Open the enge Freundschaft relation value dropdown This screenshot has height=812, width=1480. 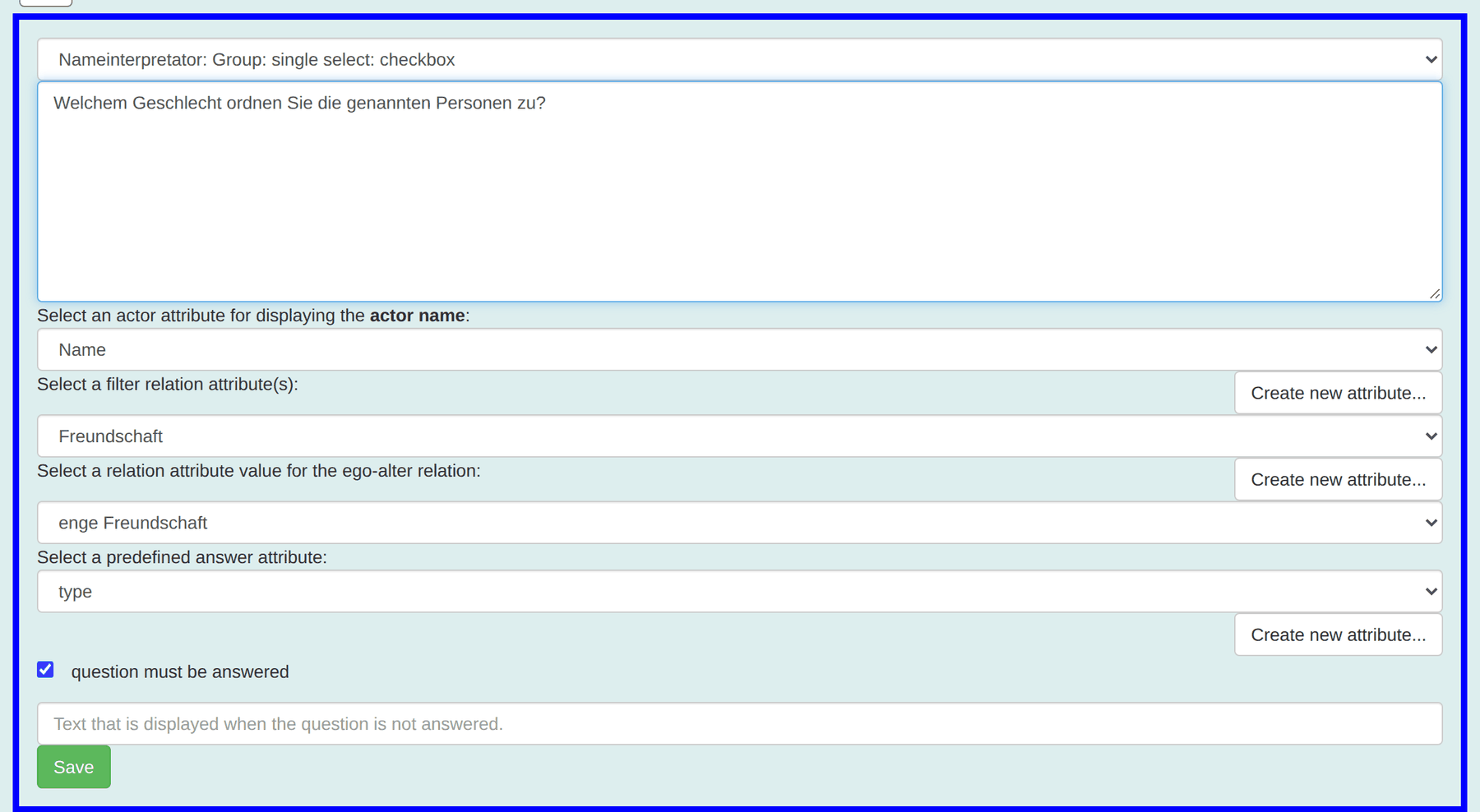pos(739,523)
